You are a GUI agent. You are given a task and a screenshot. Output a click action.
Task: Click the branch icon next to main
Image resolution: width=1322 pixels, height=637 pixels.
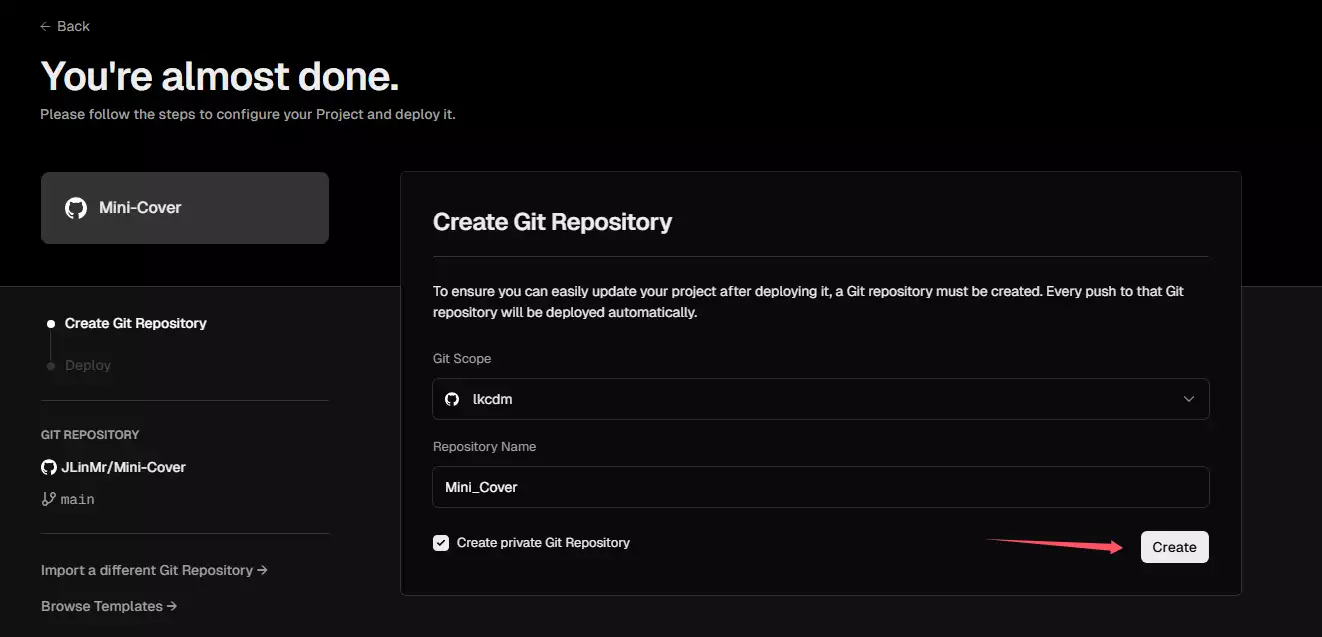pyautogui.click(x=48, y=499)
